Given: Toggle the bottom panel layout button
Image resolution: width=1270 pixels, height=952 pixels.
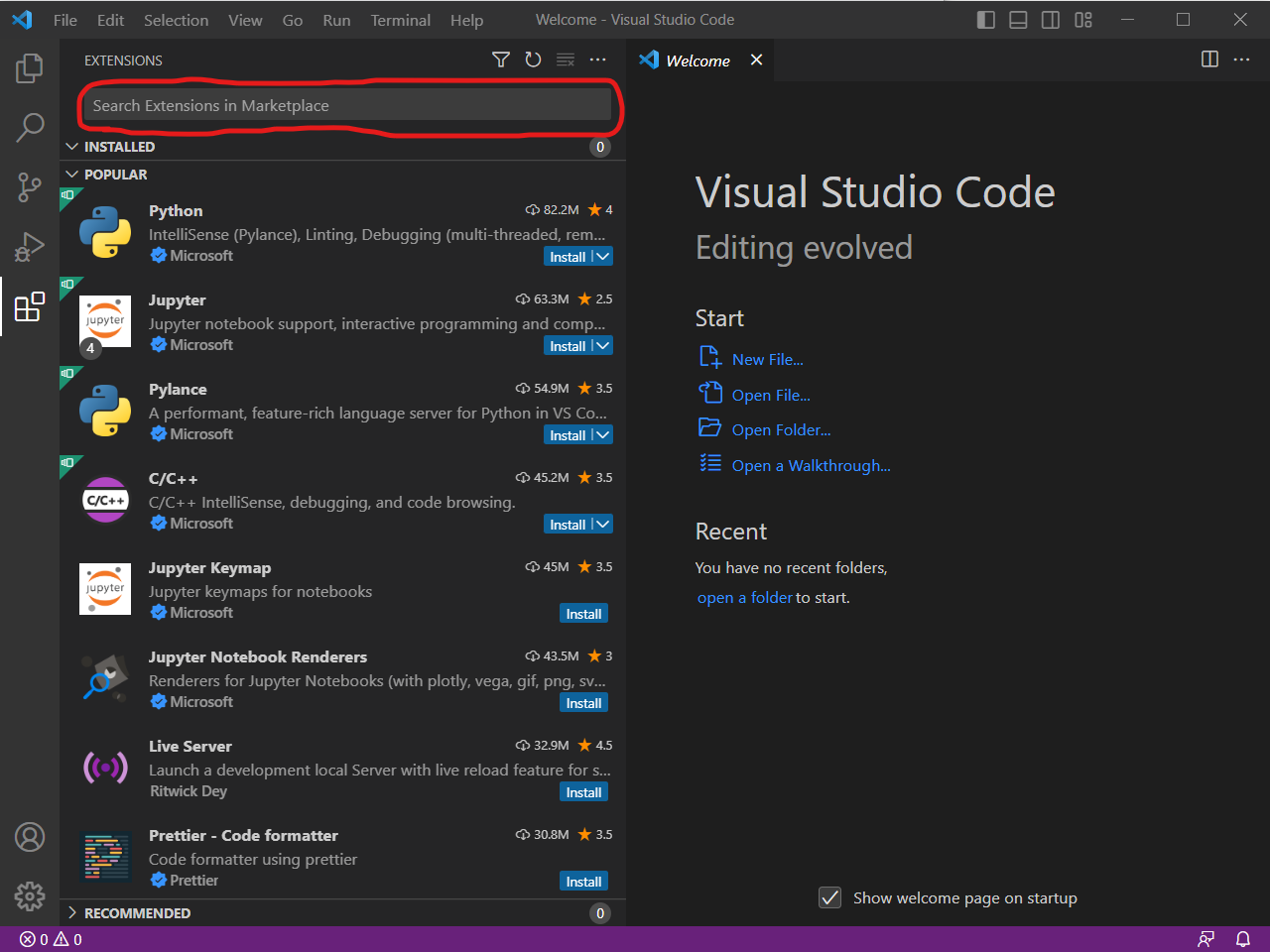Looking at the screenshot, I should (x=1018, y=20).
